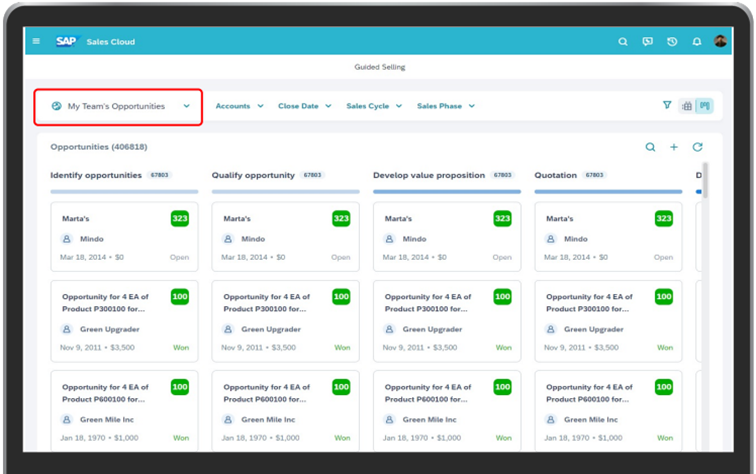Add a new opportunity with plus icon
The image size is (756, 474).
click(x=674, y=147)
